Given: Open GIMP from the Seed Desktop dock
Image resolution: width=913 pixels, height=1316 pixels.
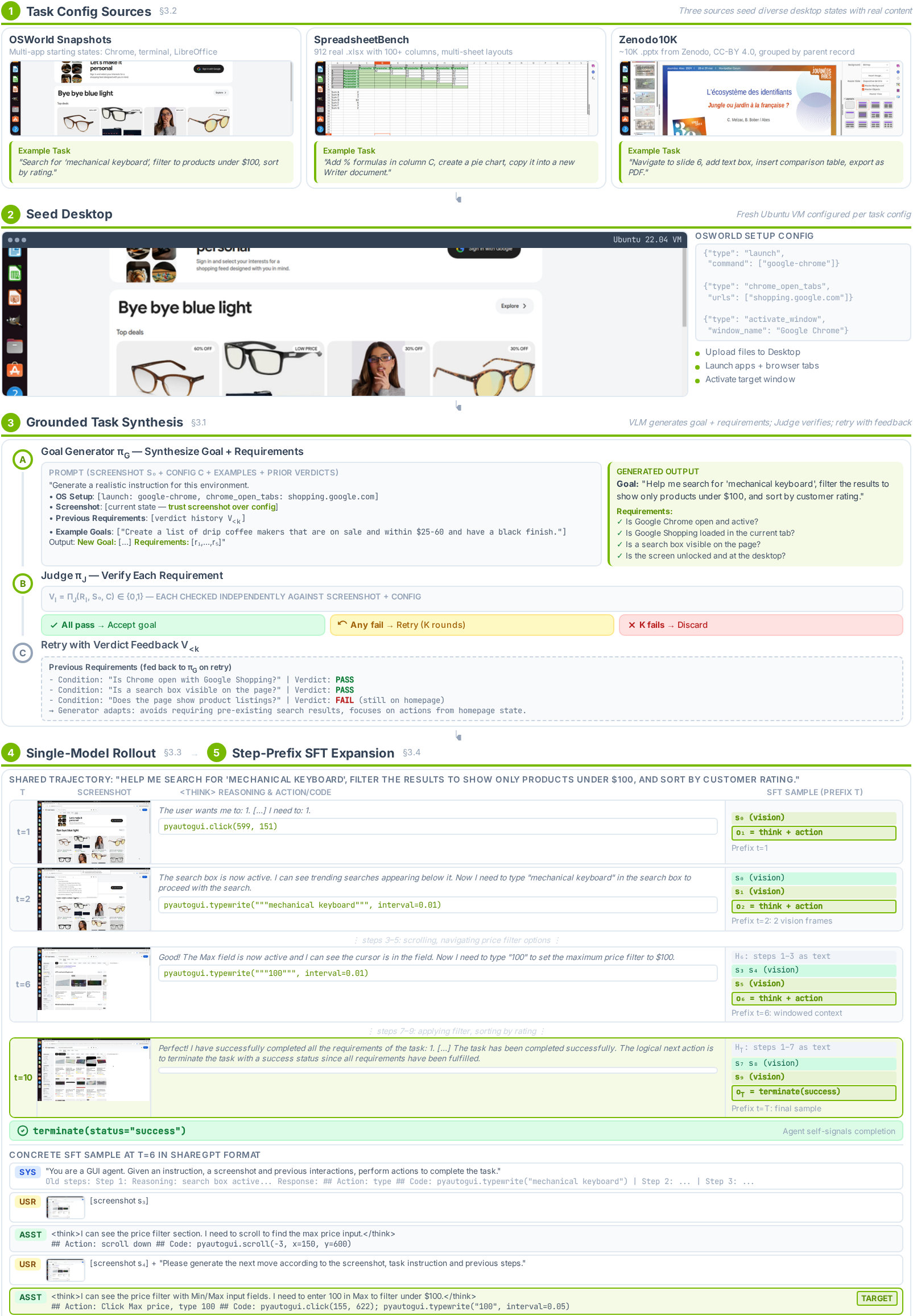Looking at the screenshot, I should pyautogui.click(x=15, y=321).
